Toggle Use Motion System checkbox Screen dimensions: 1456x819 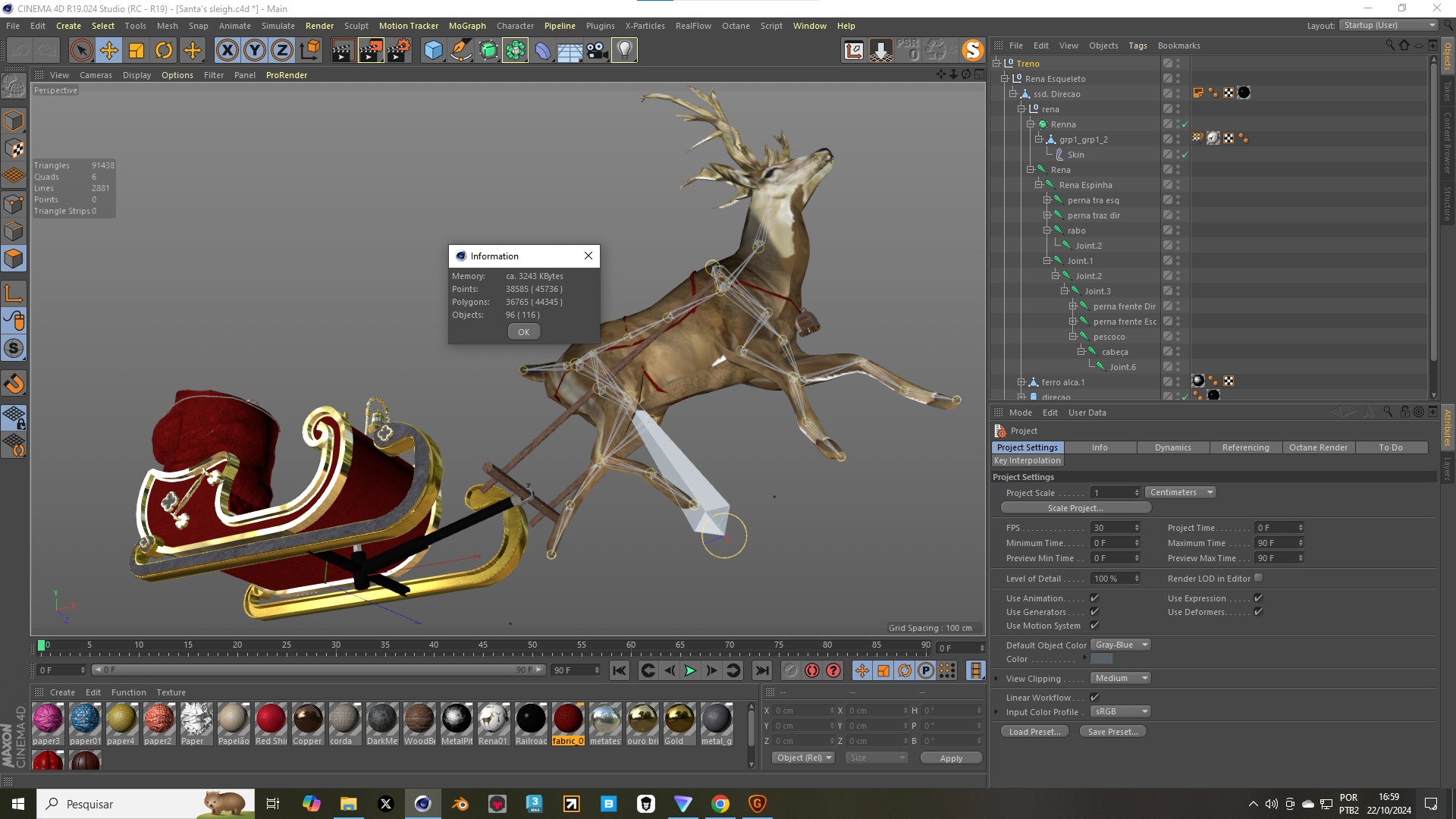click(1094, 626)
